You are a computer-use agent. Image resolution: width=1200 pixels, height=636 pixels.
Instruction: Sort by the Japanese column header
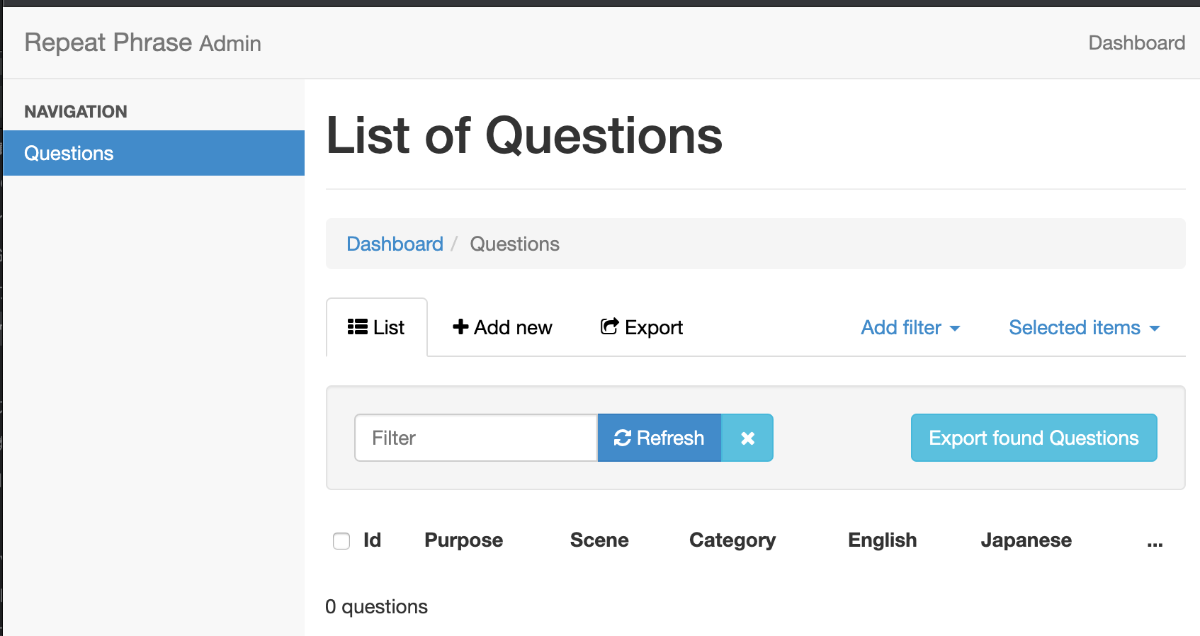pos(1026,540)
